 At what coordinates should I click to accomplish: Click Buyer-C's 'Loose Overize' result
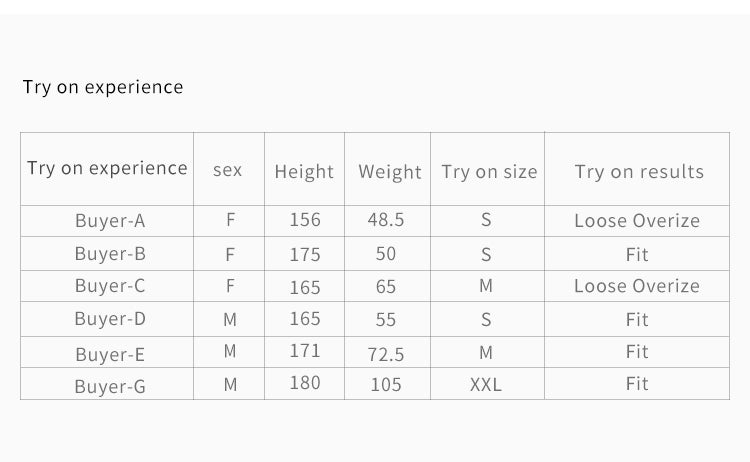pyautogui.click(x=637, y=286)
